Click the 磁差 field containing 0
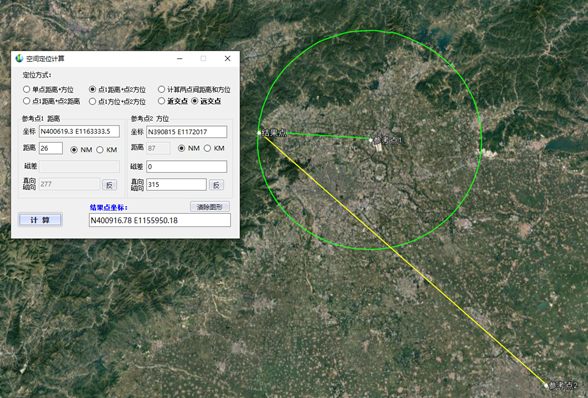 tap(186, 167)
